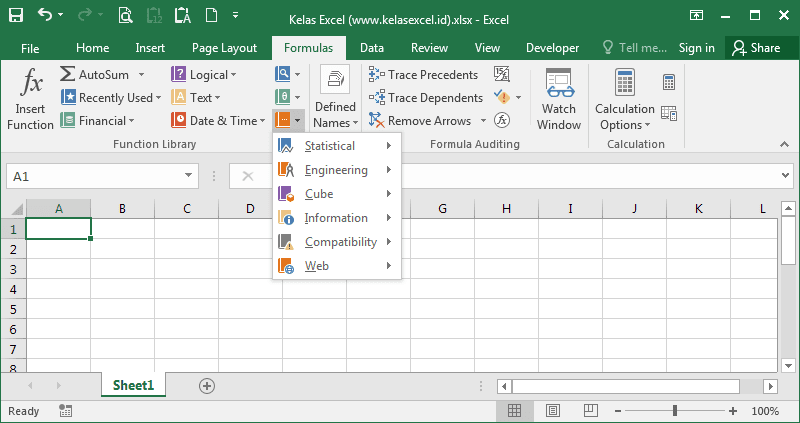
Task: Switch to Normal view icon
Action: pos(514,411)
